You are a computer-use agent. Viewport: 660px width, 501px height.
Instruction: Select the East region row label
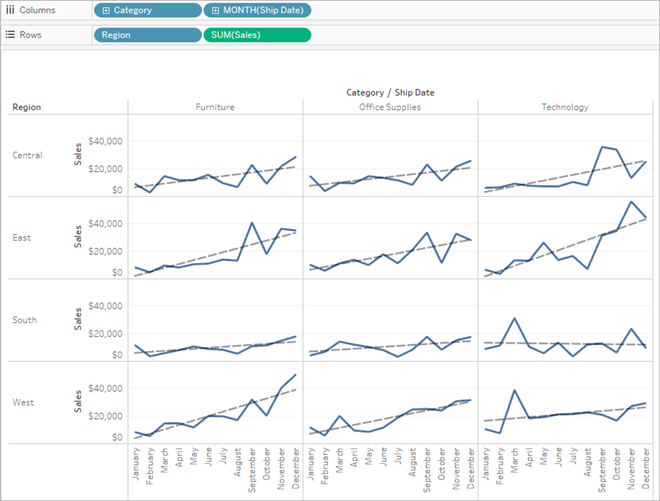[x=21, y=238]
